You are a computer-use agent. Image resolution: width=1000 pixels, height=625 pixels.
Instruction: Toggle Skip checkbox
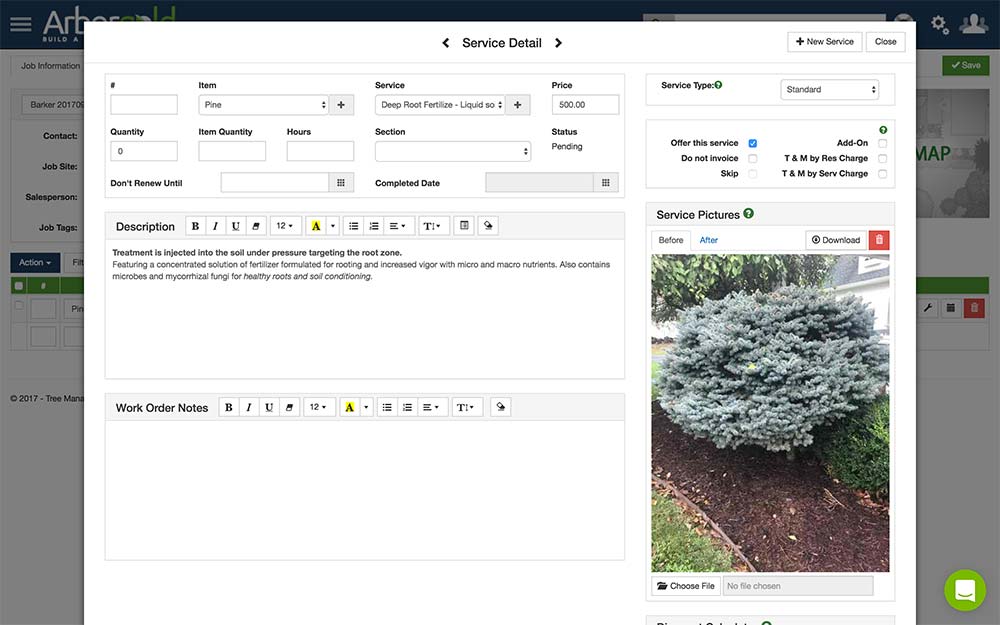[753, 173]
